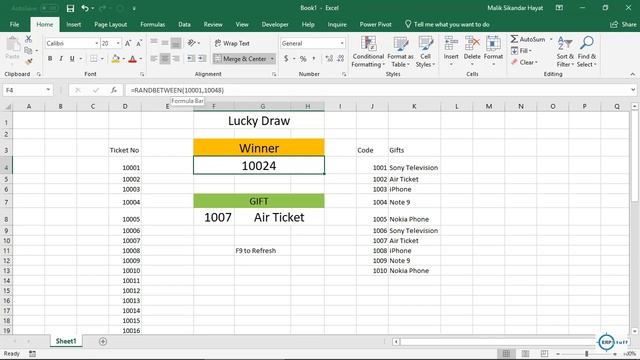Image resolution: width=640 pixels, height=360 pixels.
Task: Click the Copy icon
Action: (x=28, y=51)
